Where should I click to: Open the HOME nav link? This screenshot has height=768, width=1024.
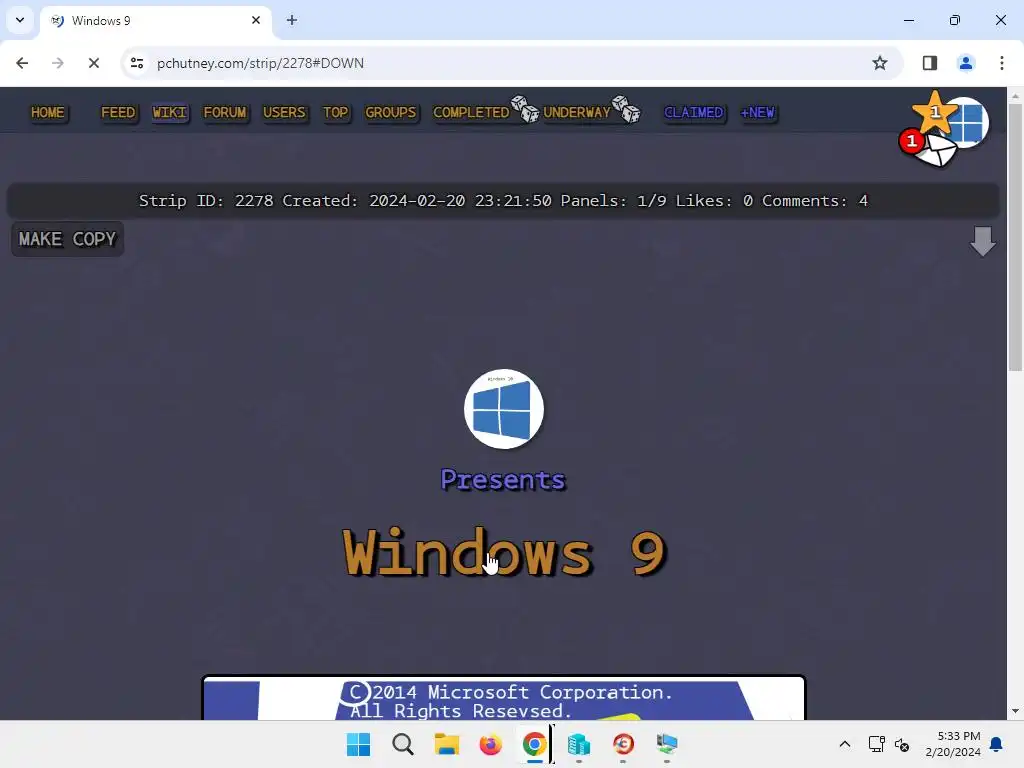(x=48, y=112)
